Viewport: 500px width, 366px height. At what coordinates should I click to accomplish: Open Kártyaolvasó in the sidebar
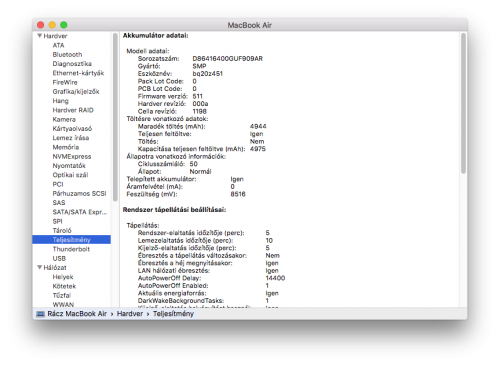coord(72,129)
